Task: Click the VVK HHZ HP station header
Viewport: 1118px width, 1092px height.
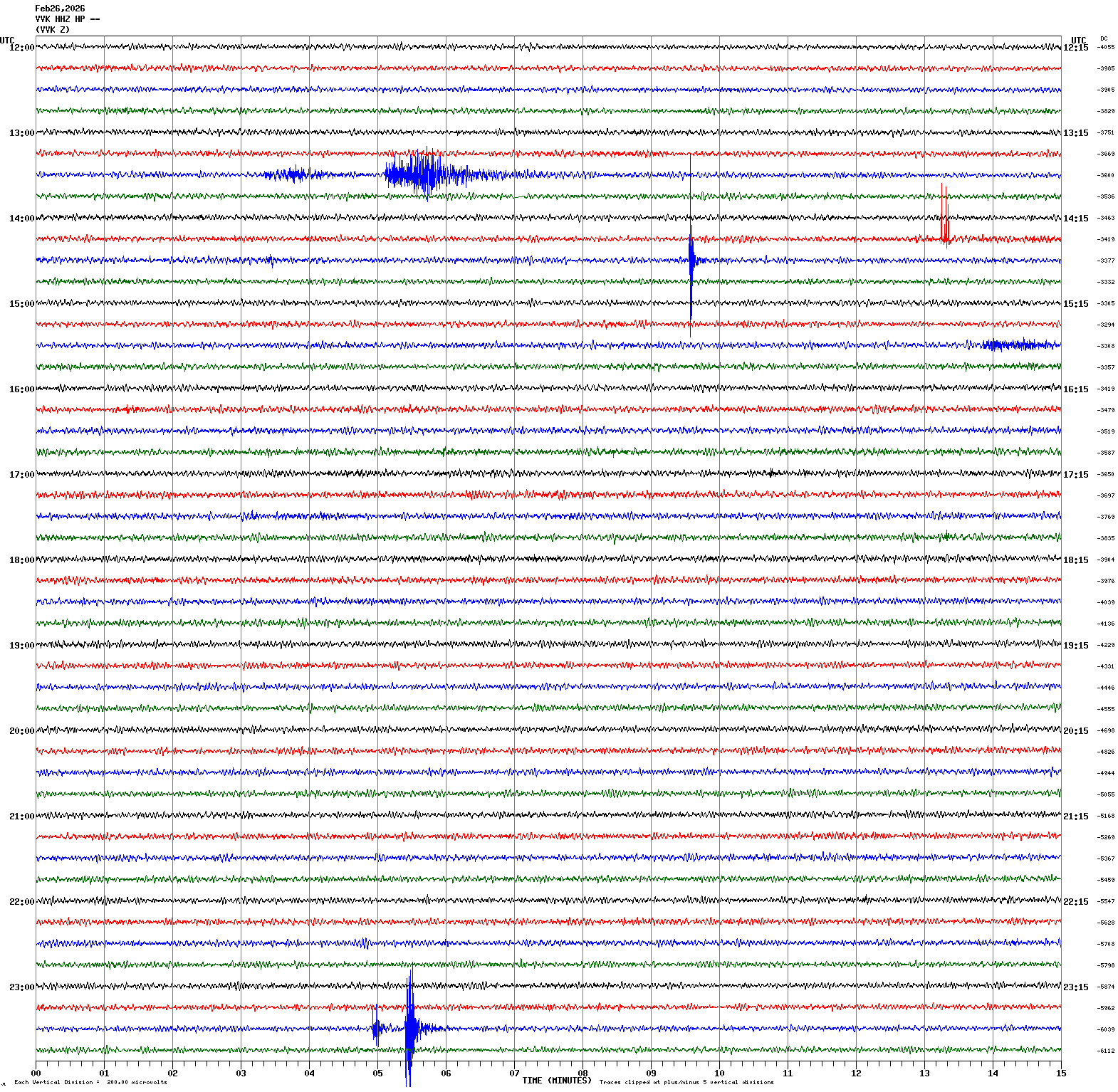Action: pyautogui.click(x=67, y=19)
